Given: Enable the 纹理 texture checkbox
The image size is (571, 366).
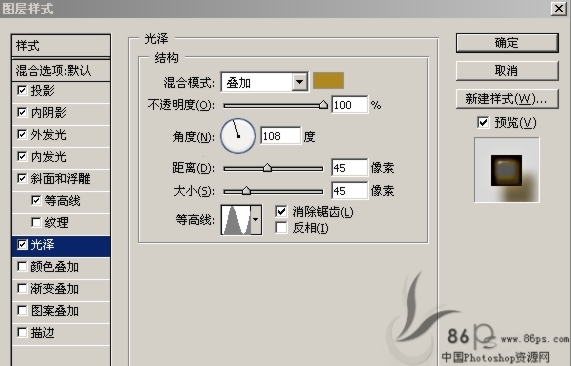Looking at the screenshot, I should (36, 222).
